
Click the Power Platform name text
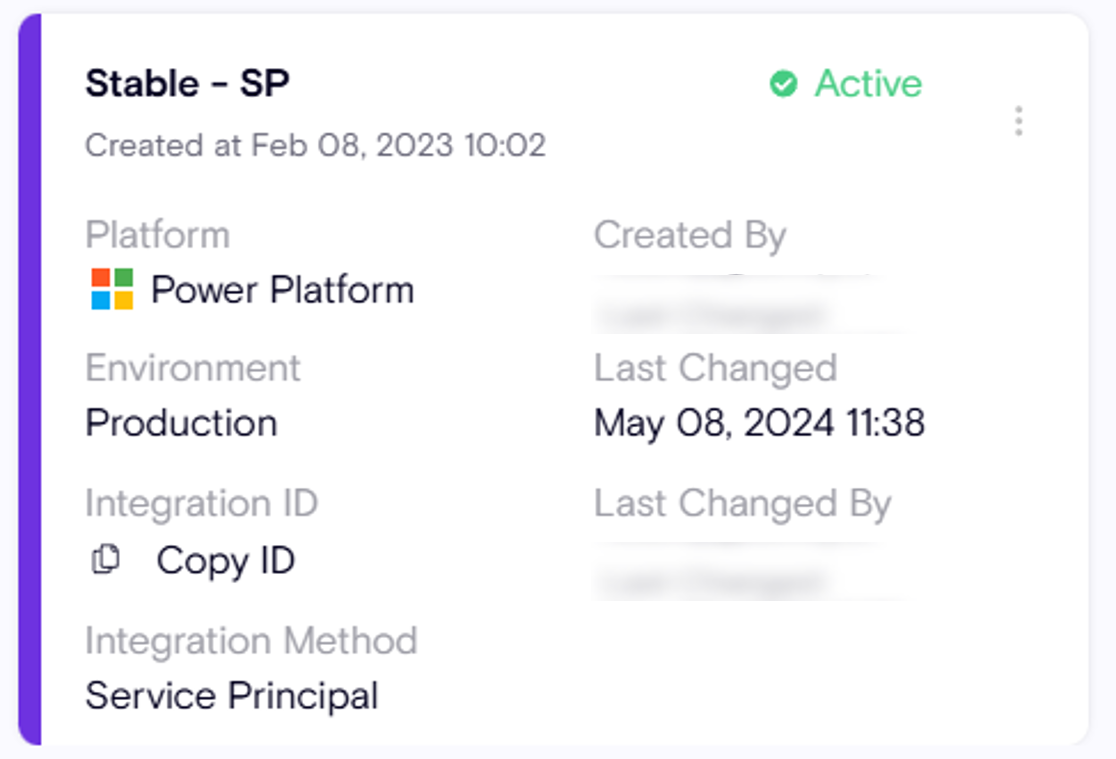pyautogui.click(x=282, y=290)
